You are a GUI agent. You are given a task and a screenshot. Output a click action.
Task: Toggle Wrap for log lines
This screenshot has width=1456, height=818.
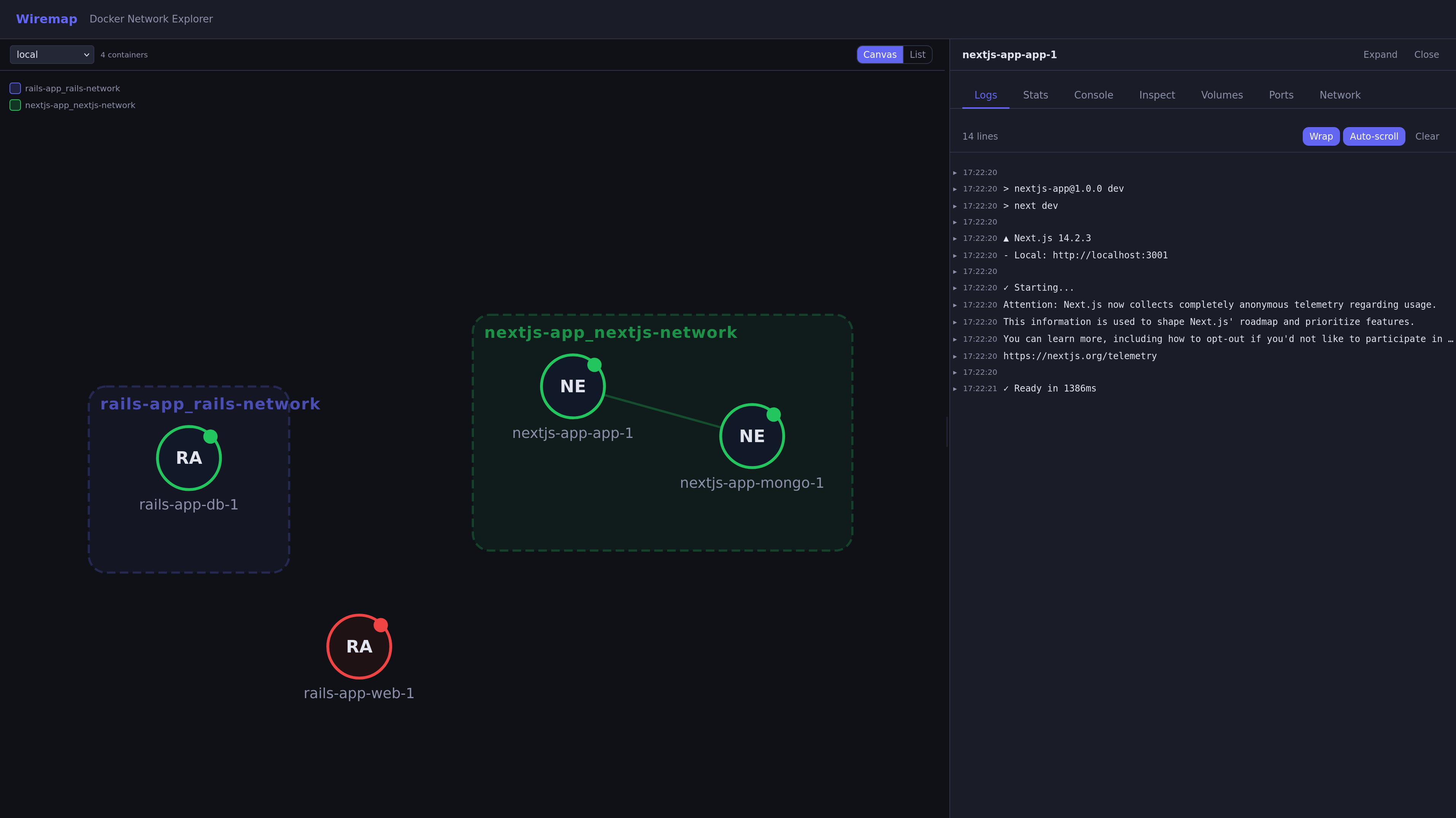pyautogui.click(x=1321, y=136)
